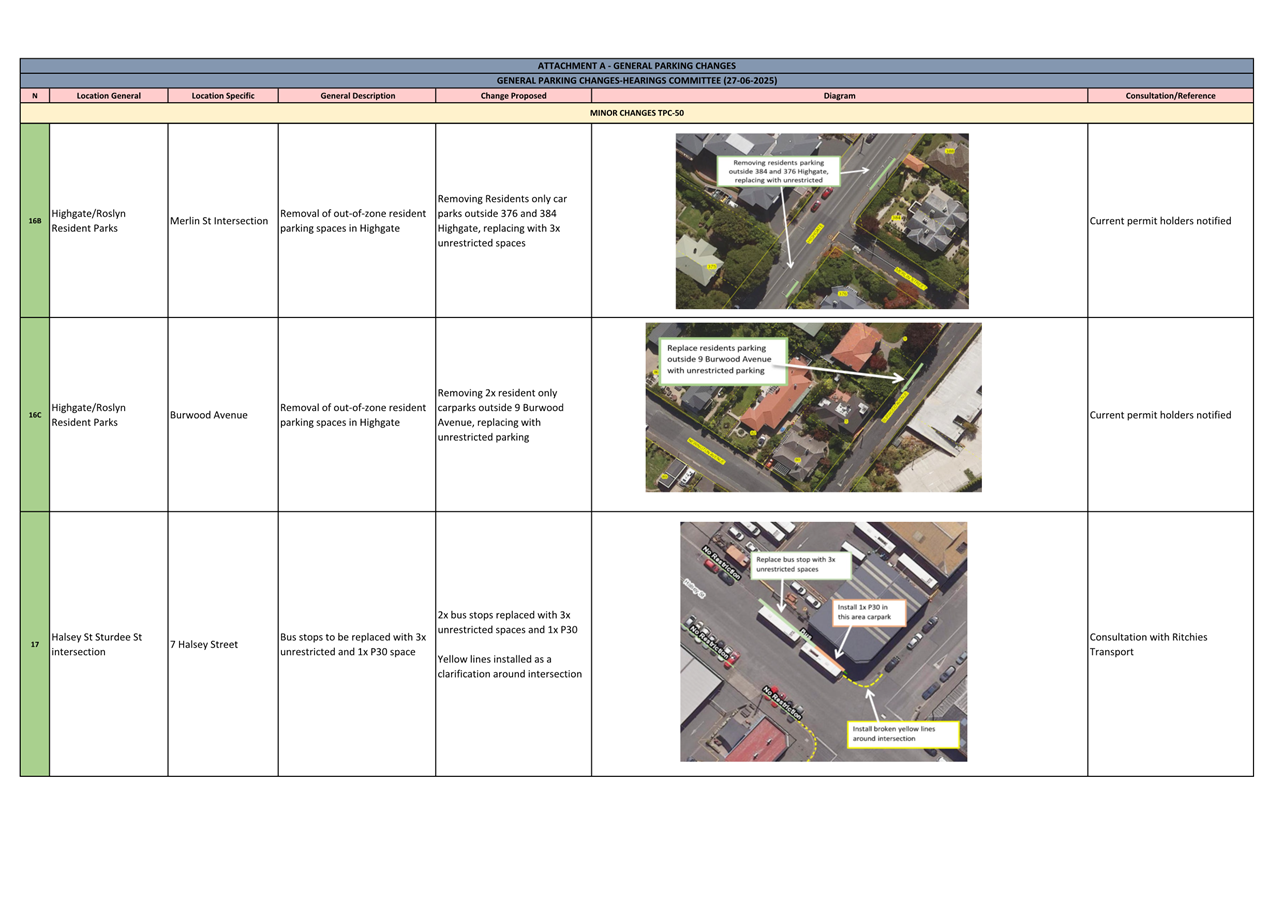
Task: Click row number cell '16C'
Action: click(35, 415)
